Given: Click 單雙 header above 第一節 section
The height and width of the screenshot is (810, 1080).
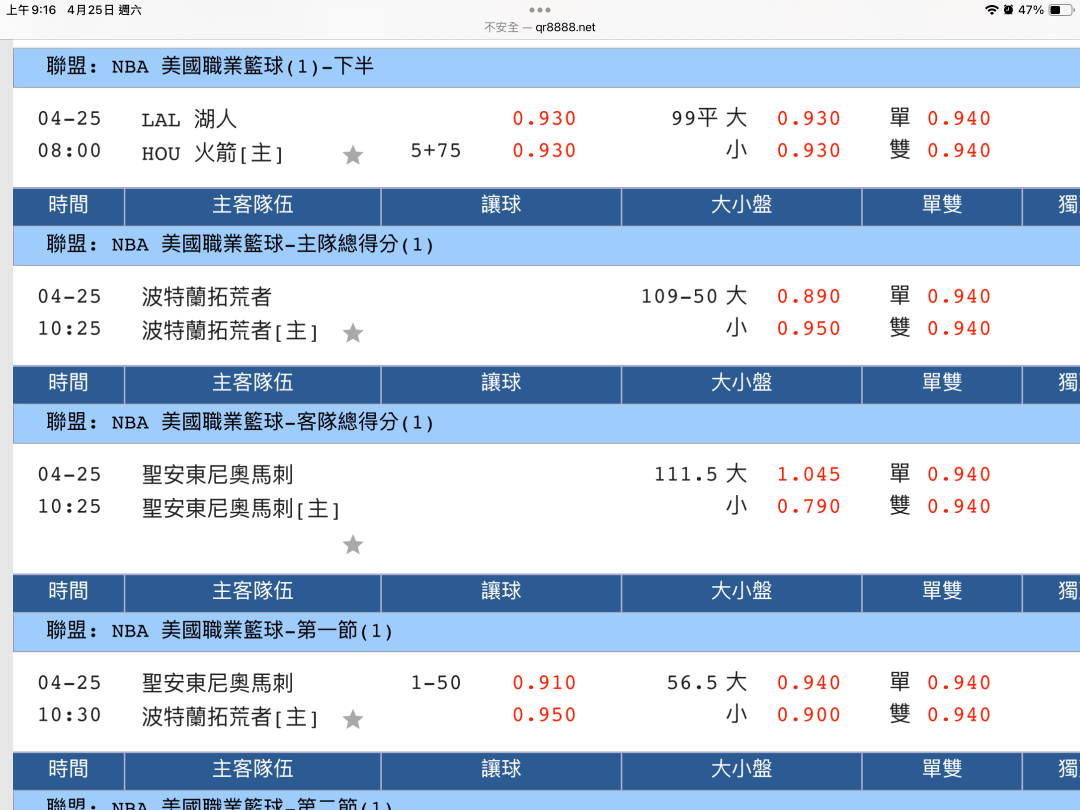Looking at the screenshot, I should coord(942,592).
